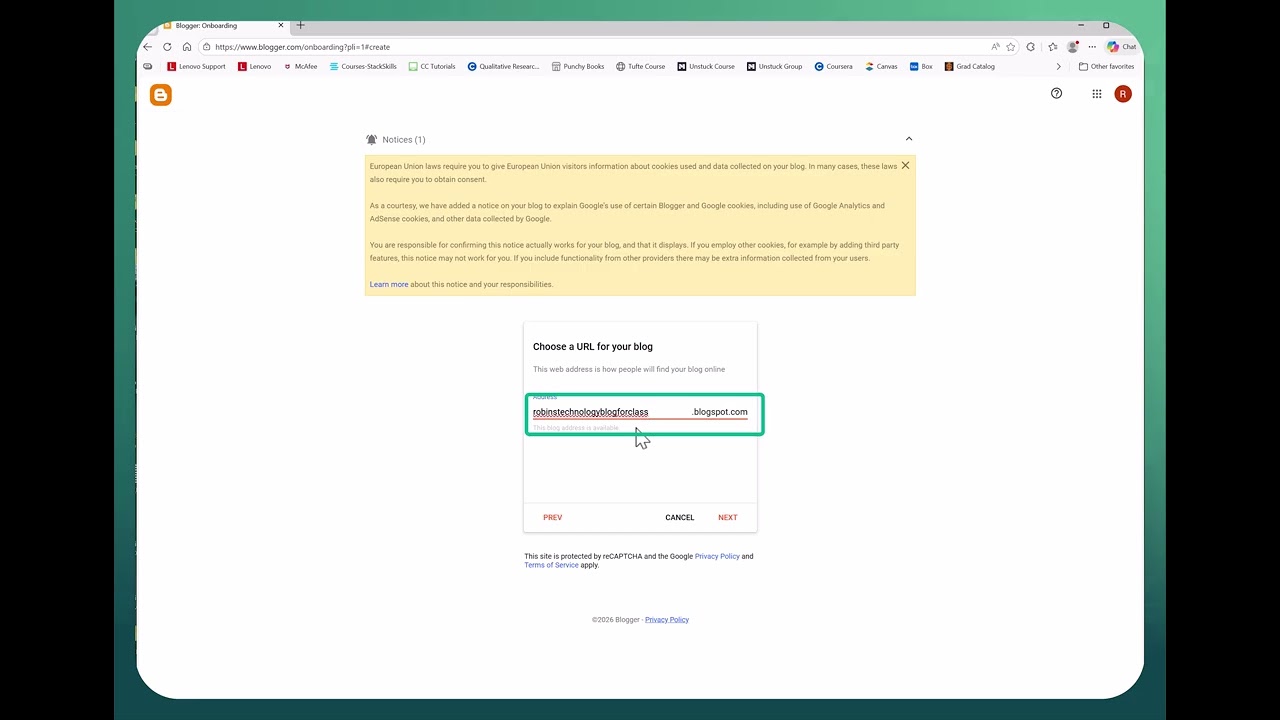
Task: Open browser settings and more menu
Action: point(1091,47)
